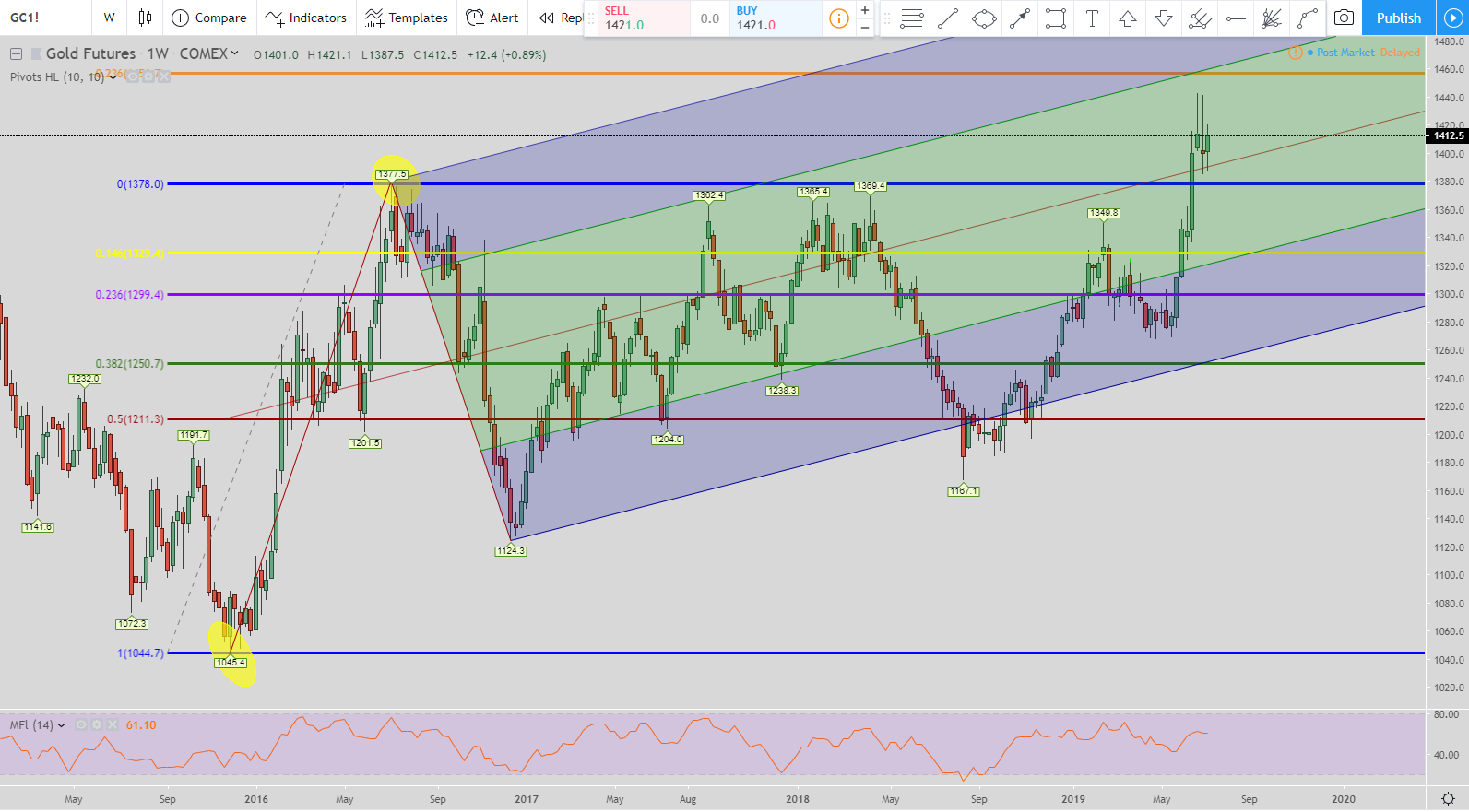Select the 0.5(1211.3) Fibonacci level label
This screenshot has width=1469, height=812.
[136, 419]
